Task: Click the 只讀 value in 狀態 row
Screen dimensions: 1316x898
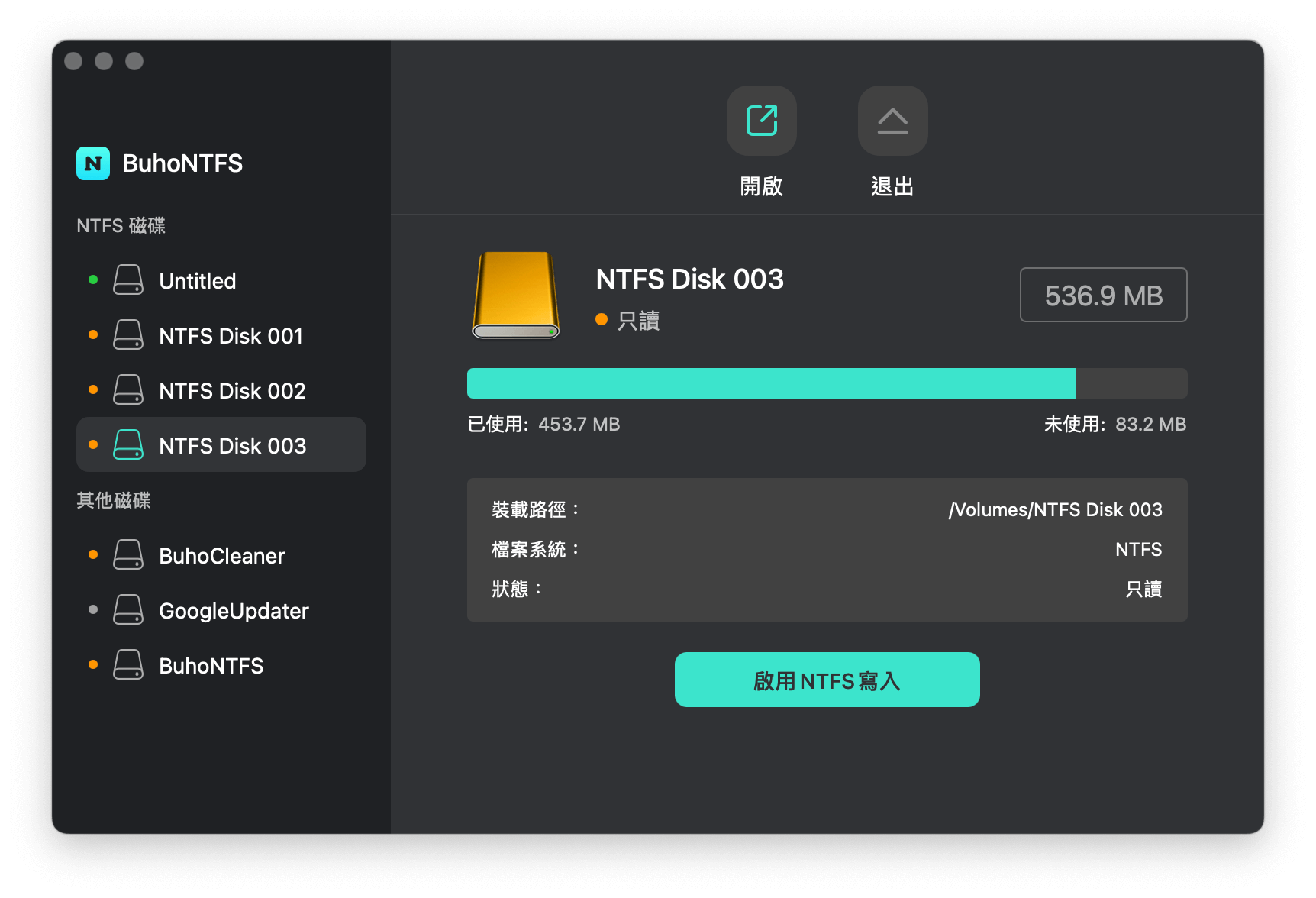Action: point(1143,590)
